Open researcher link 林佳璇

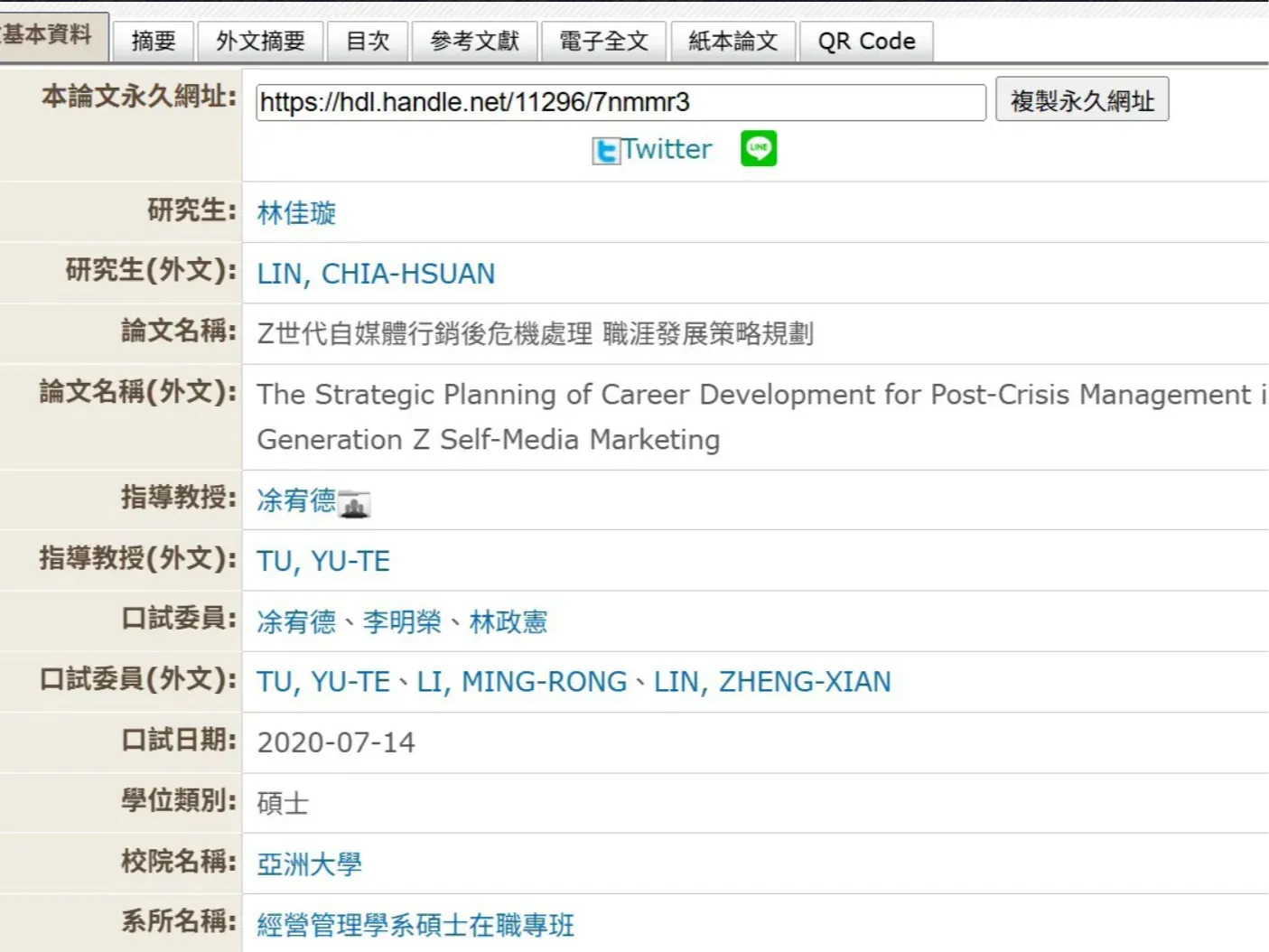[x=296, y=213]
